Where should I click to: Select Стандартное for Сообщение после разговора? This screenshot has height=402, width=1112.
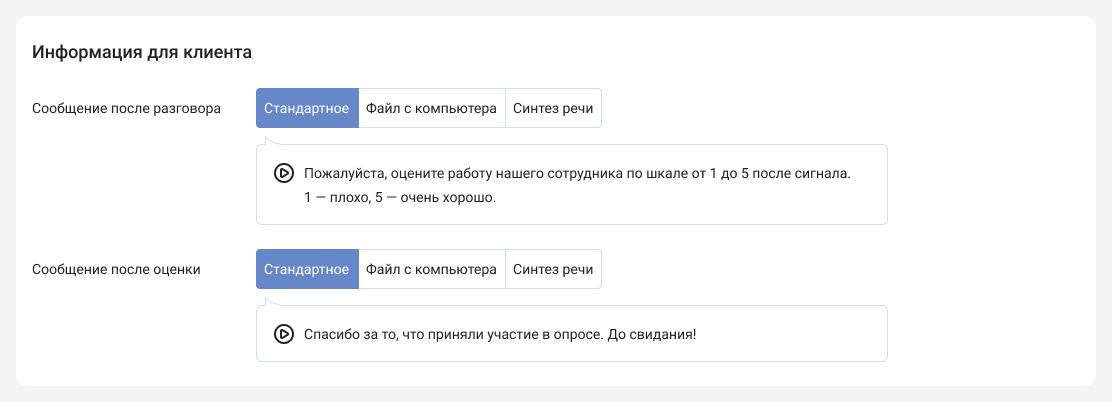[x=307, y=108]
